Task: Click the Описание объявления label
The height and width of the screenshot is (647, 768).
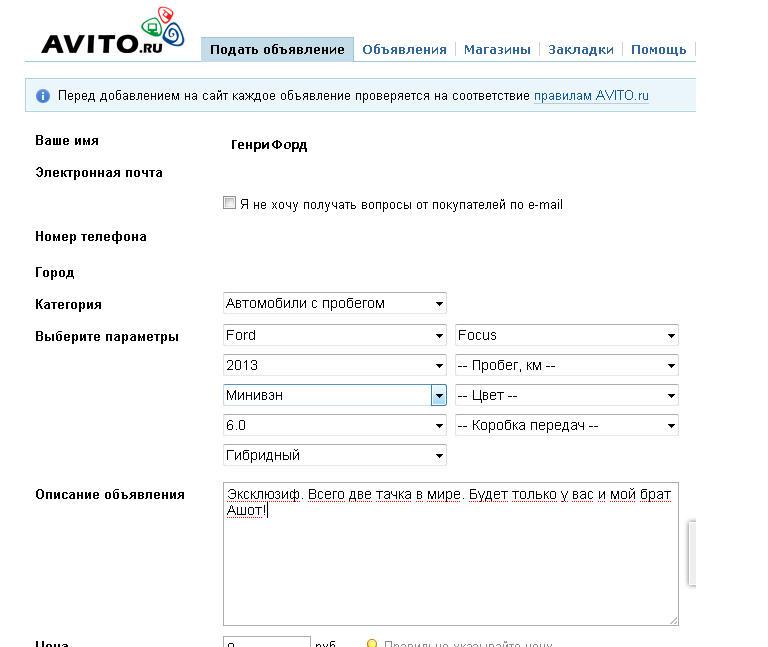Action: click(110, 495)
